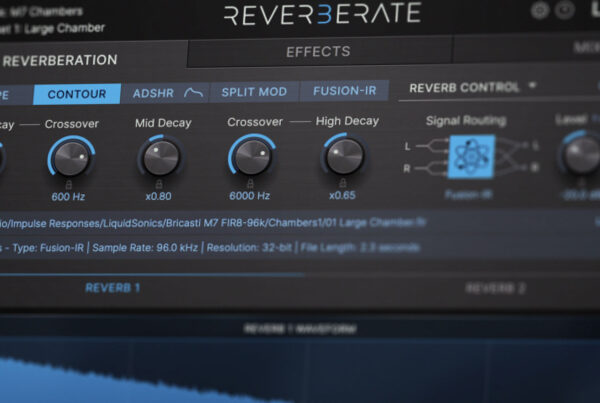Screen dimensions: 600x403
Task: Toggle the power bypass icon
Action: pyautogui.click(x=565, y=10)
